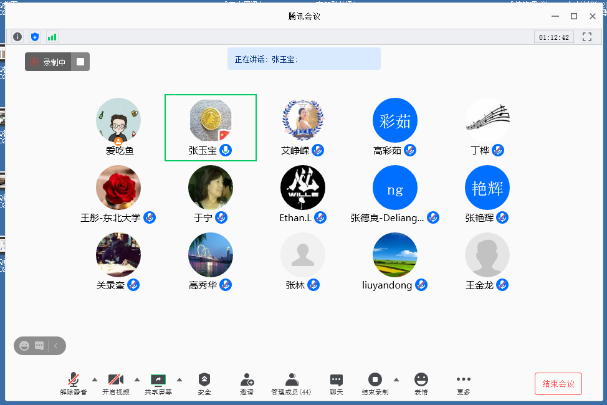Turn on camera with 开启视频
607x405 pixels.
pyautogui.click(x=115, y=383)
